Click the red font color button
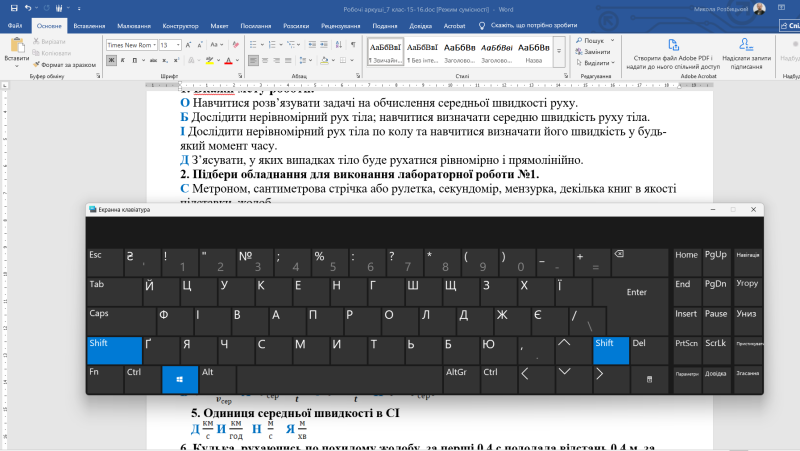 click(x=228, y=60)
